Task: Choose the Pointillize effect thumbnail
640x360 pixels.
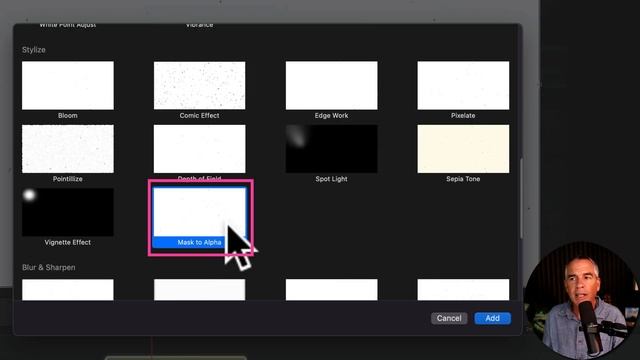Action: click(x=68, y=149)
